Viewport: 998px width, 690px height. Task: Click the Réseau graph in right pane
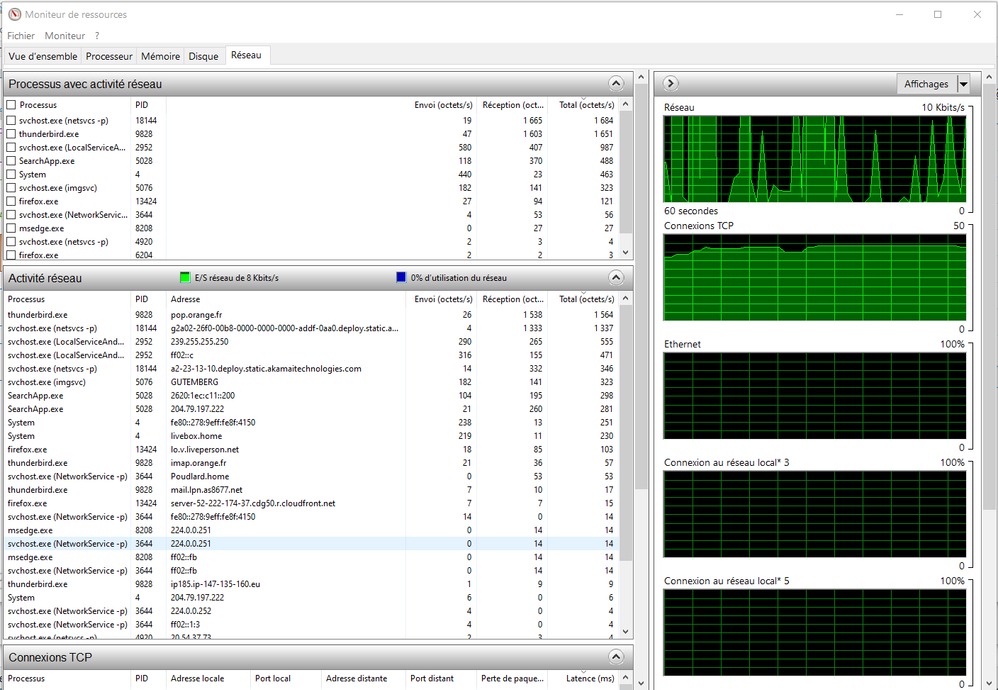[815, 159]
